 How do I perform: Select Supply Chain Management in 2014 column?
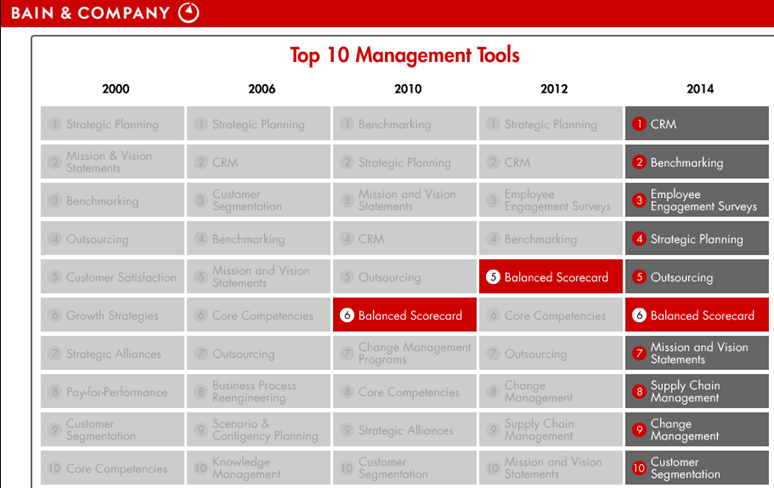point(697,391)
